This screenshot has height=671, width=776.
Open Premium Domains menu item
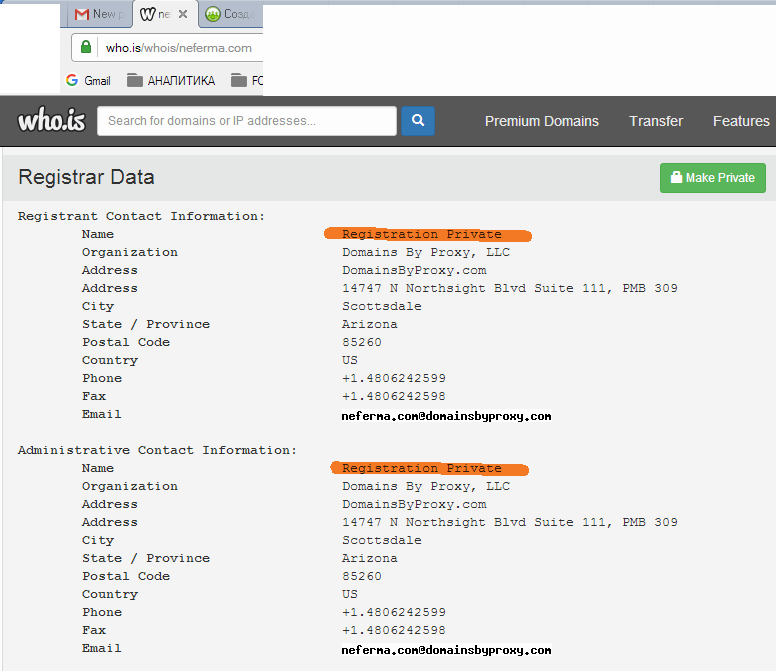pos(541,121)
